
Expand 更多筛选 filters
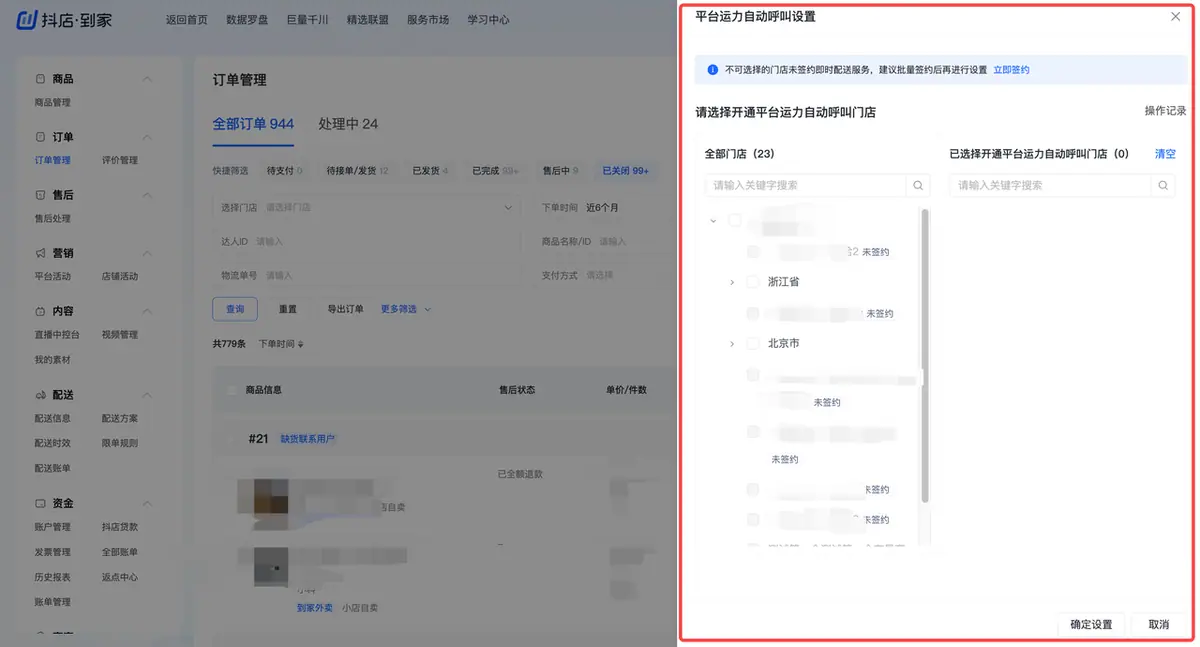406,309
